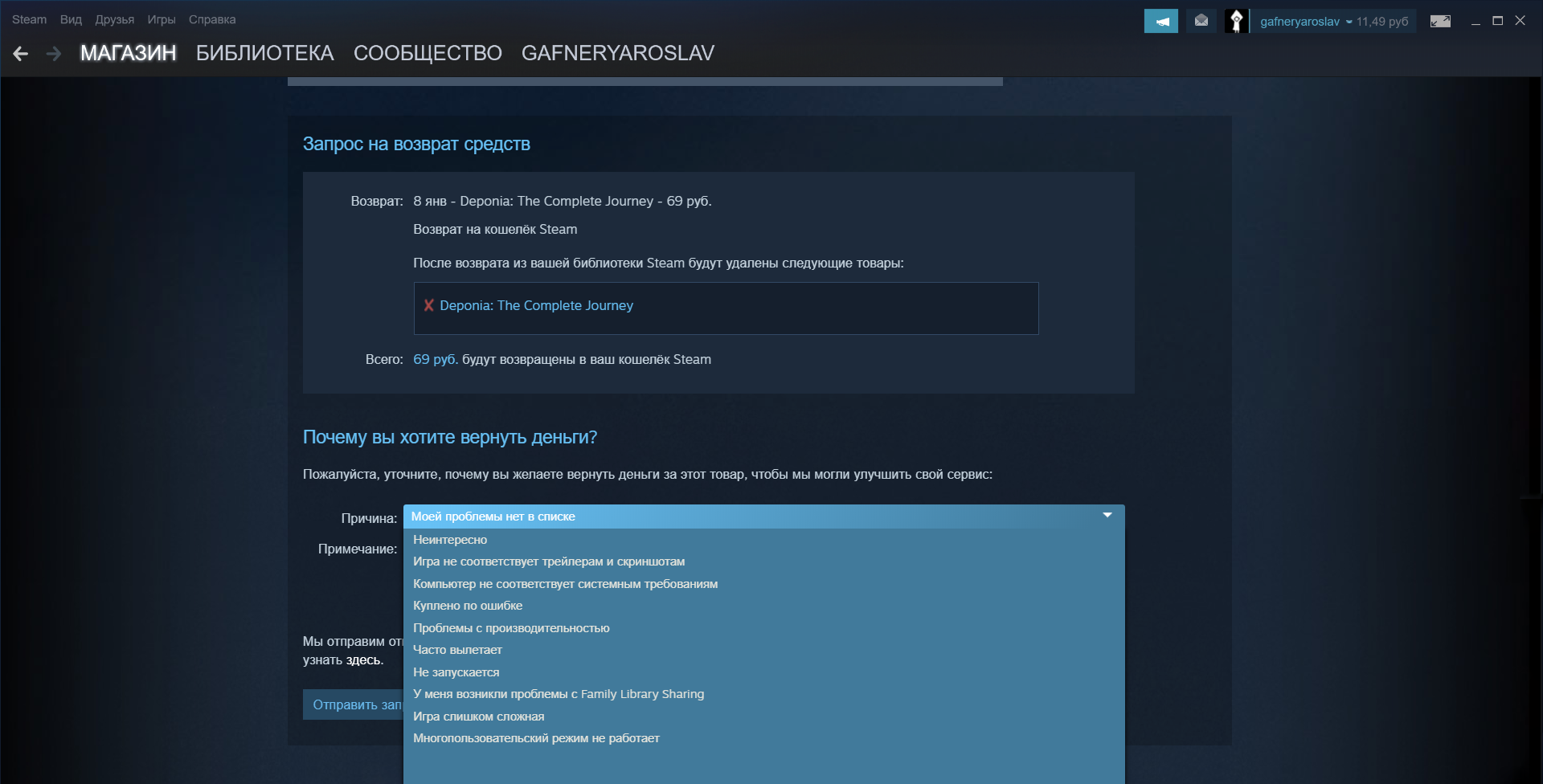The width and height of the screenshot is (1543, 784).
Task: Select reason Моей проблемы нет в списке
Action: pos(763,517)
